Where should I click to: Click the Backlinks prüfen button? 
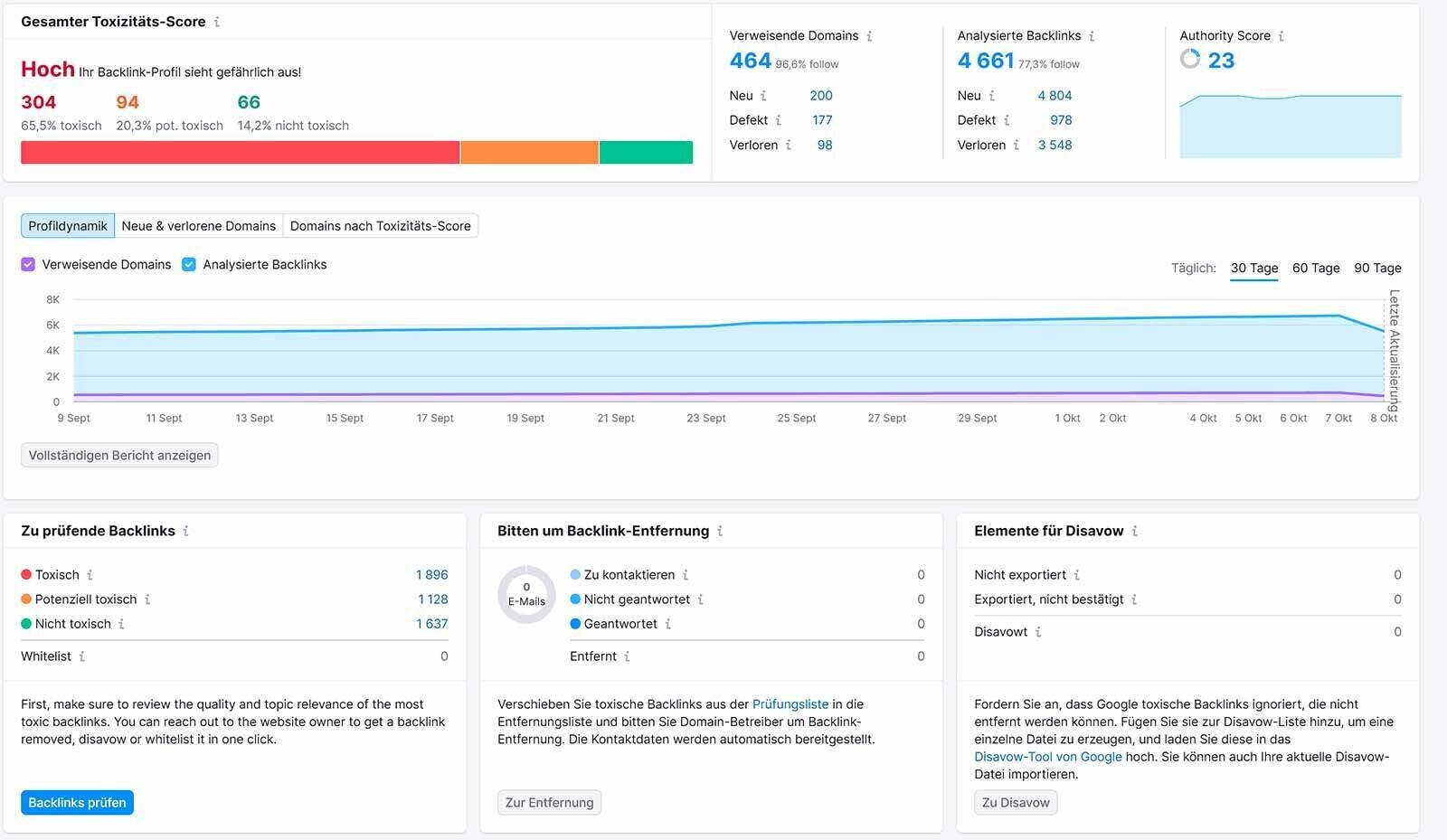(77, 803)
